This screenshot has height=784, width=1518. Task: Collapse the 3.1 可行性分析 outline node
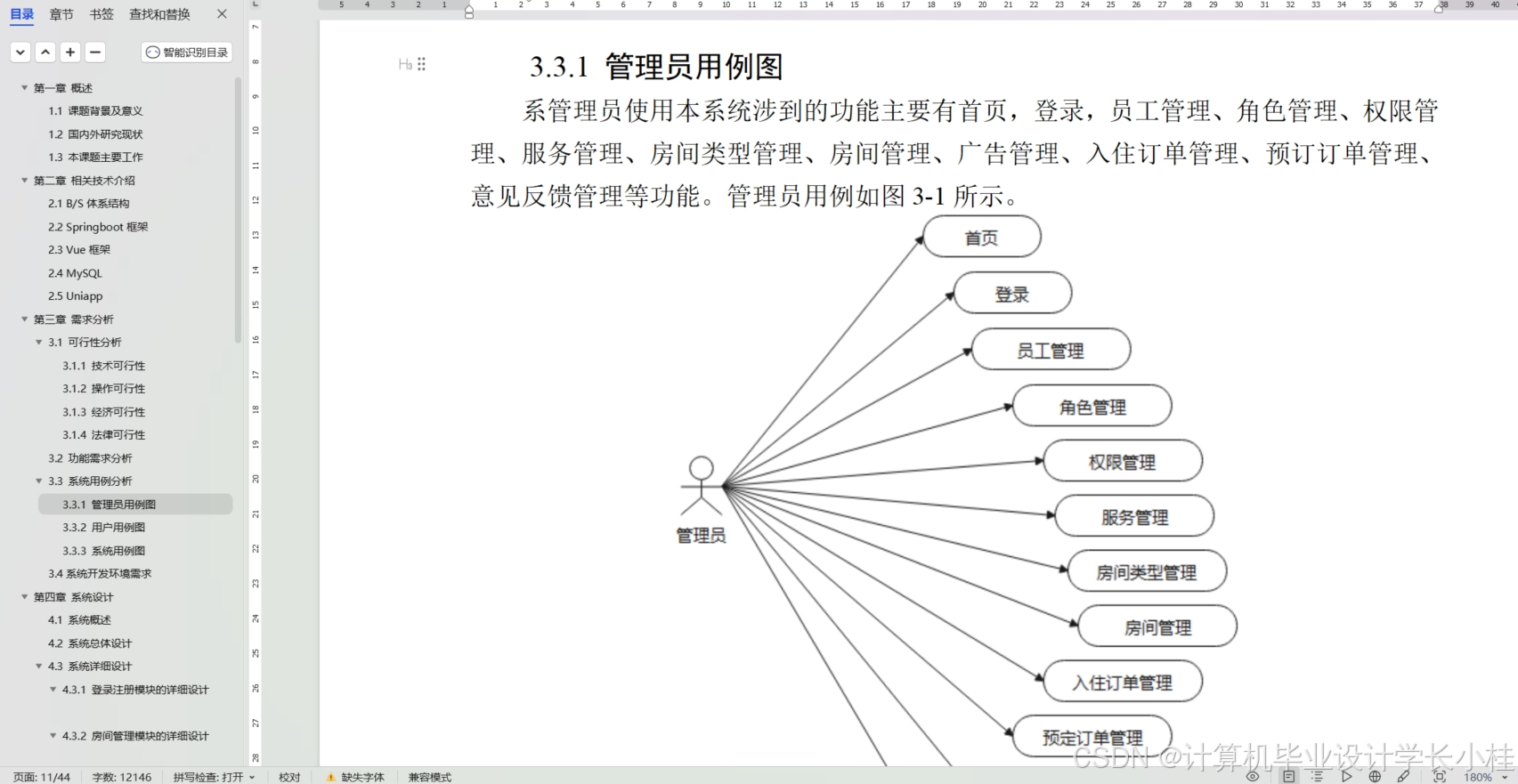(39, 342)
